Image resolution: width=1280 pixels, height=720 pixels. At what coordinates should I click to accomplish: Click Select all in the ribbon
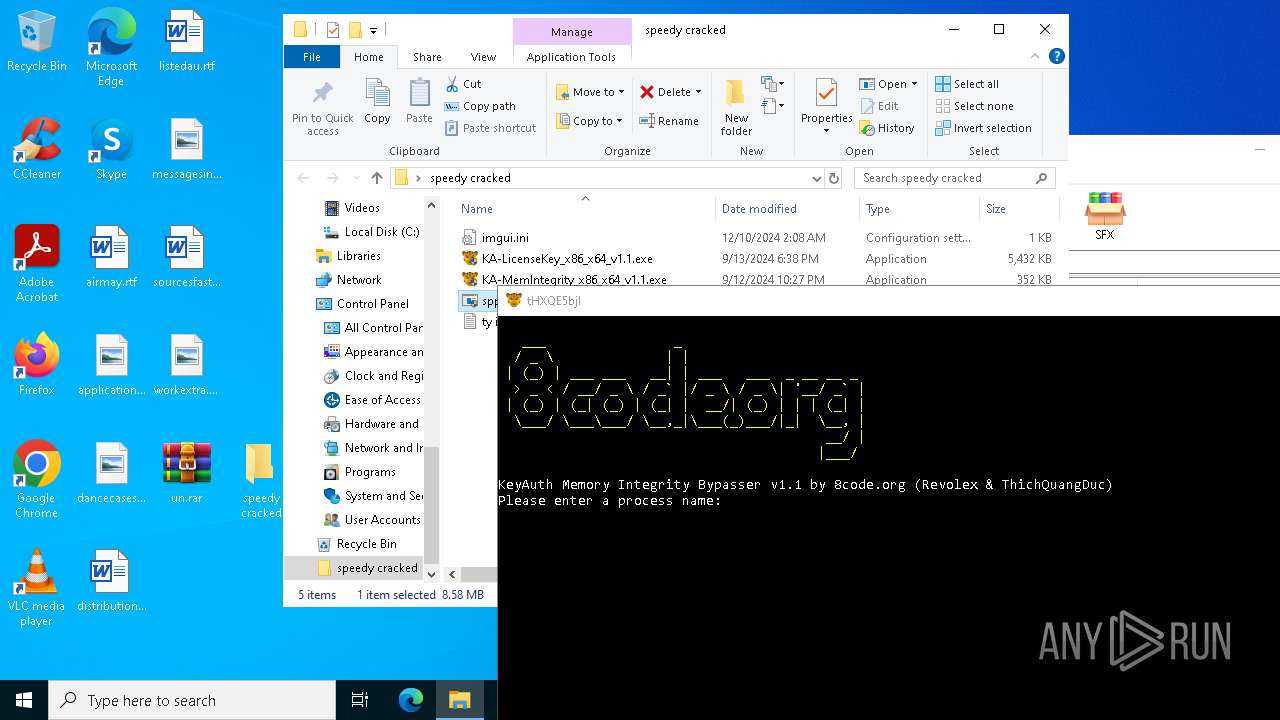pos(967,84)
